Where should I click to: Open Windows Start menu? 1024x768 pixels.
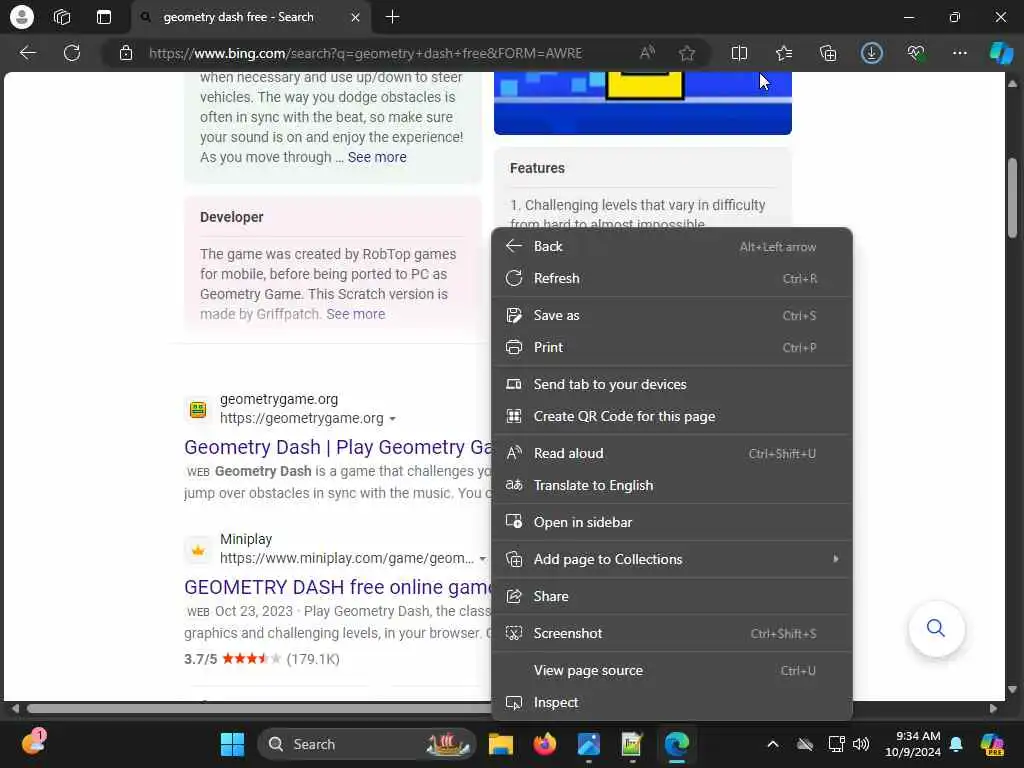[232, 744]
